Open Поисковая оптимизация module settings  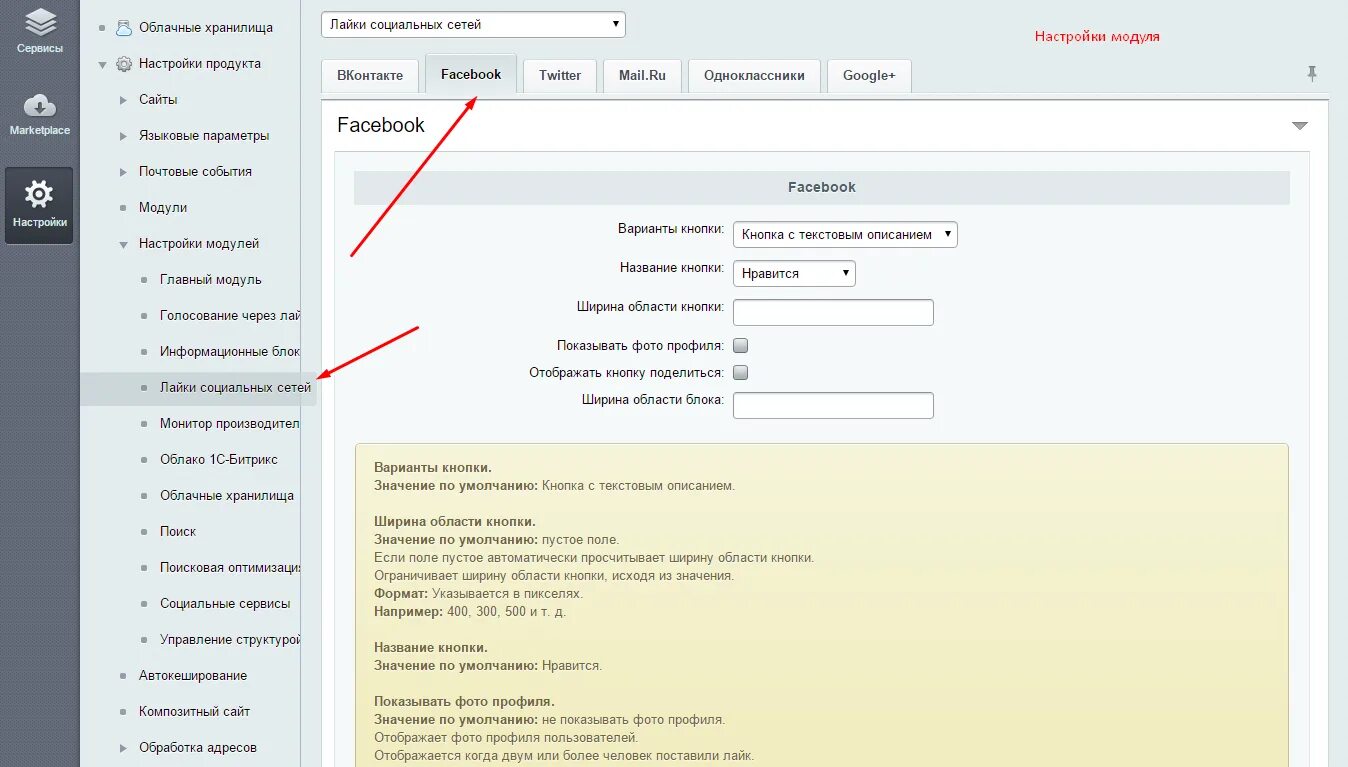tap(230, 567)
